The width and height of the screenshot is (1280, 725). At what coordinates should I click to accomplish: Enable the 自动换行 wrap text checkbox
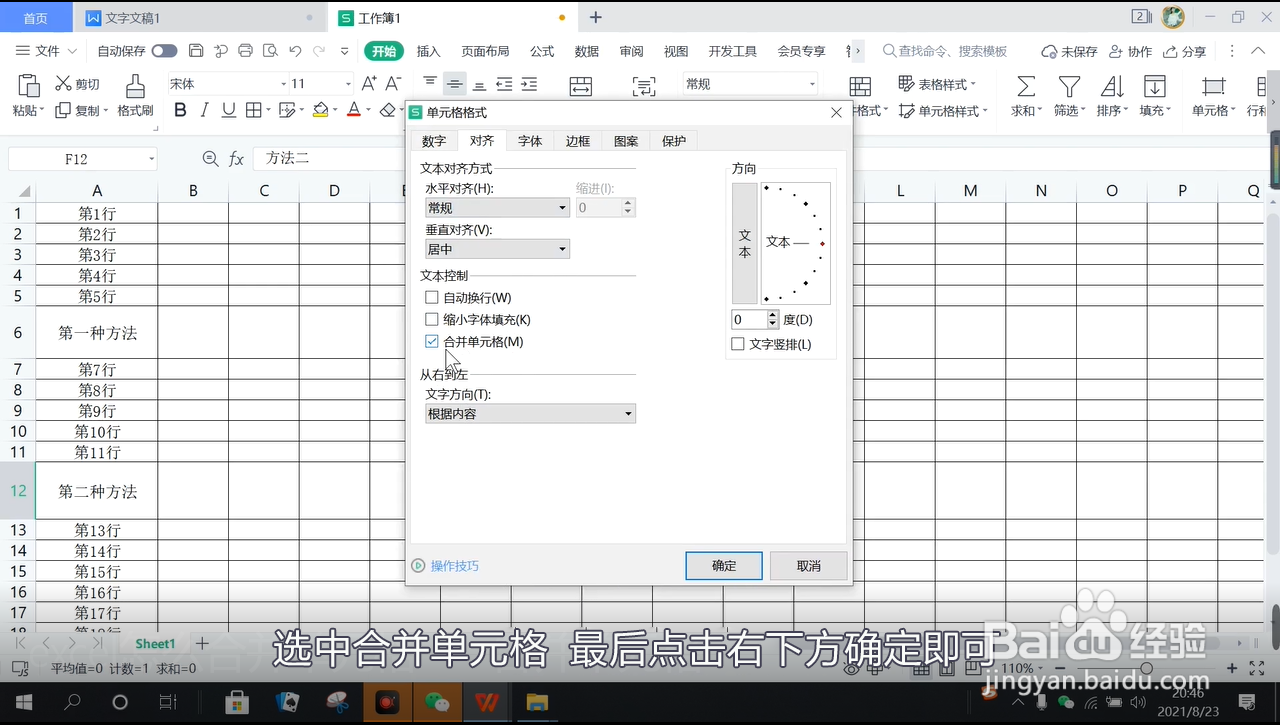point(431,297)
